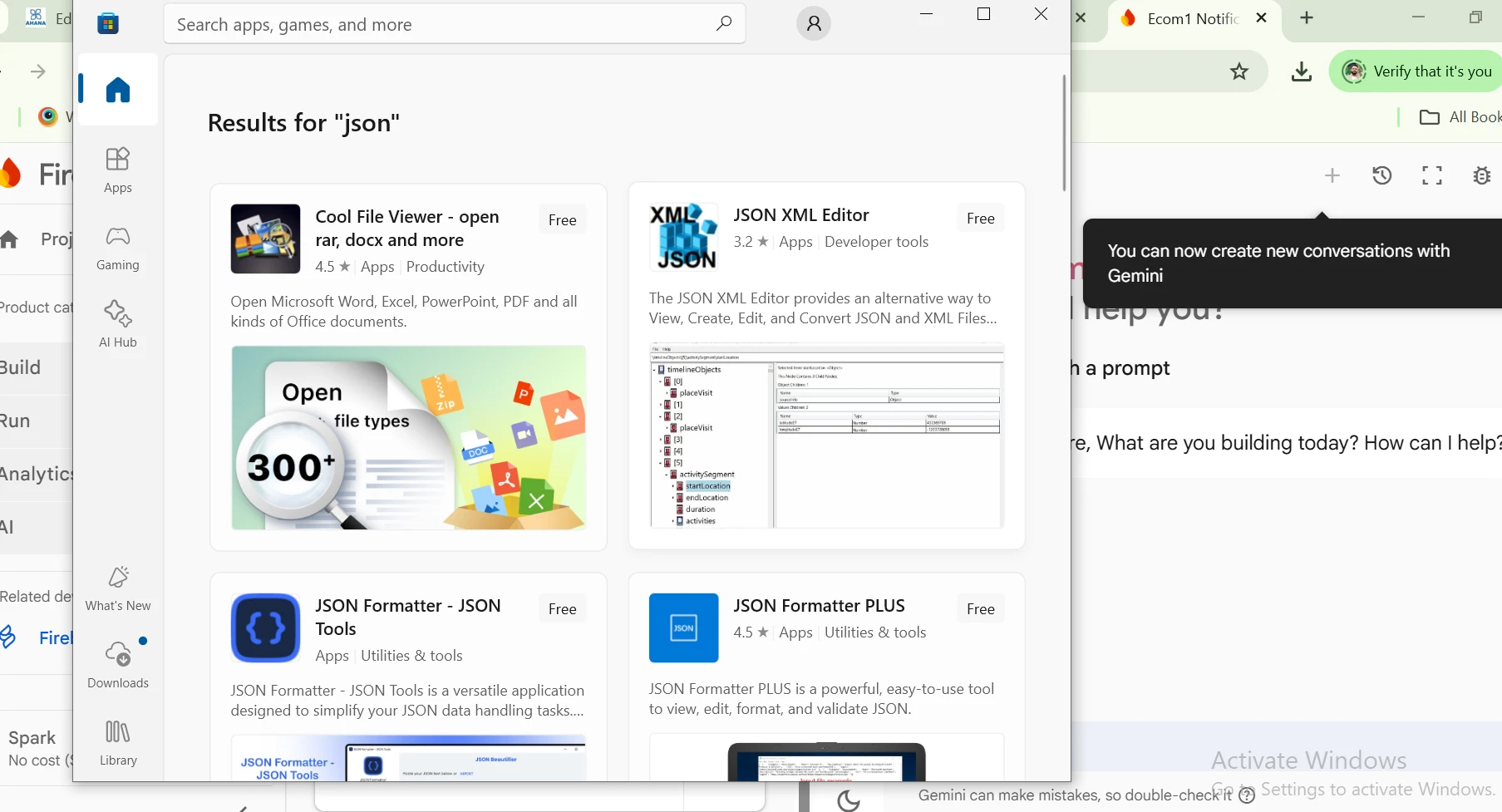Image resolution: width=1502 pixels, height=812 pixels.
Task: Click JSON XML Editor app icon
Action: (683, 237)
